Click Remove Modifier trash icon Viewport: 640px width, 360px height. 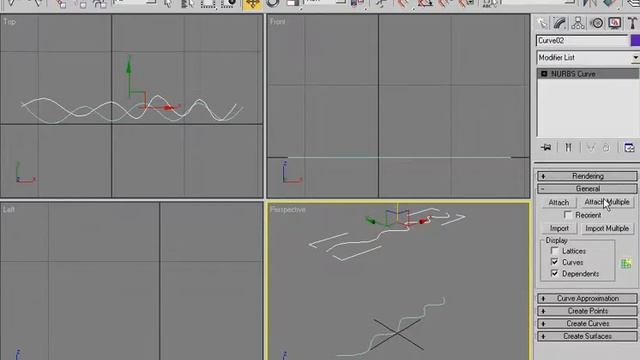pos(606,147)
